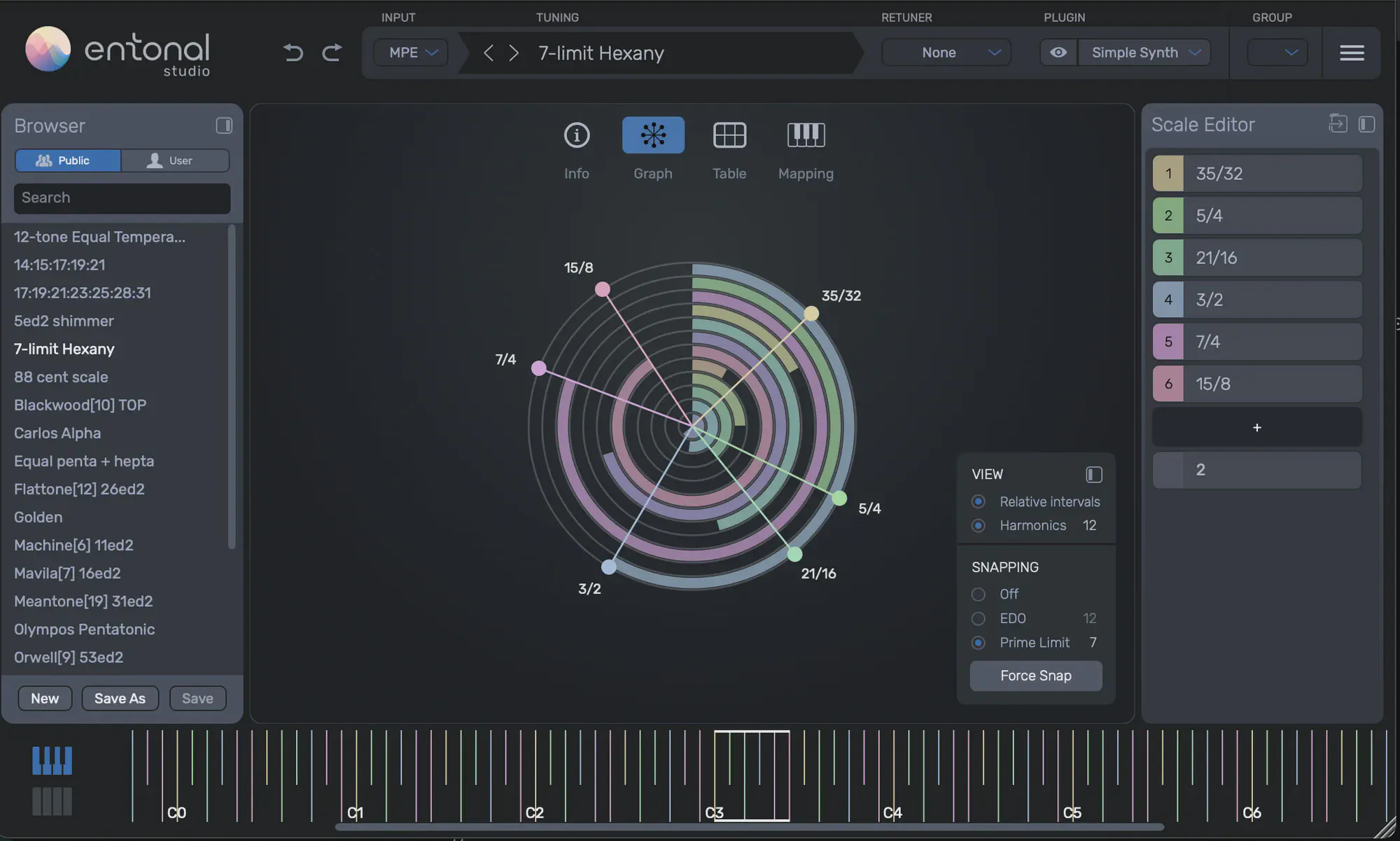Turn snapping Off radio button
Screen dimensions: 1400x841
(x=979, y=595)
